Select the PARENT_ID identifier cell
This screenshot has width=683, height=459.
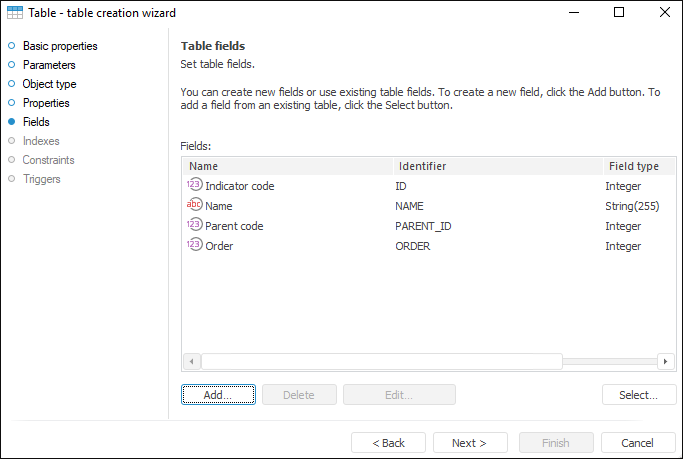423,226
